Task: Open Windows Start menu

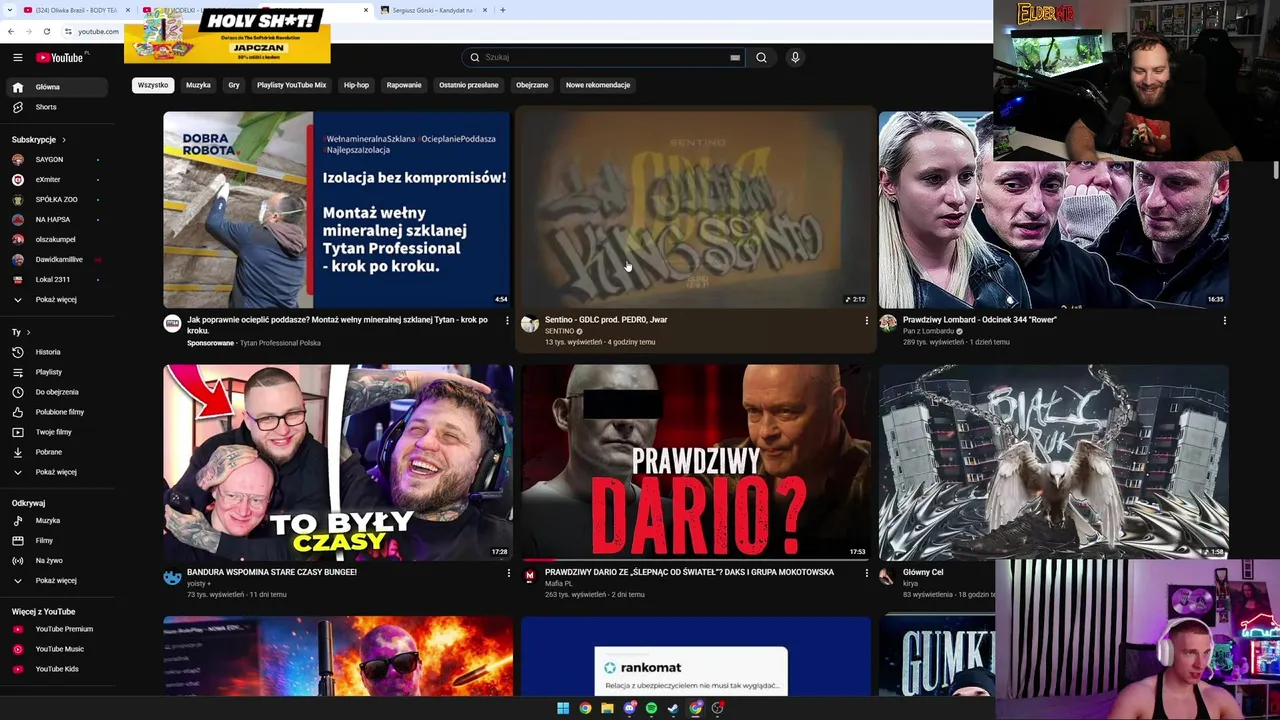Action: pyautogui.click(x=563, y=708)
